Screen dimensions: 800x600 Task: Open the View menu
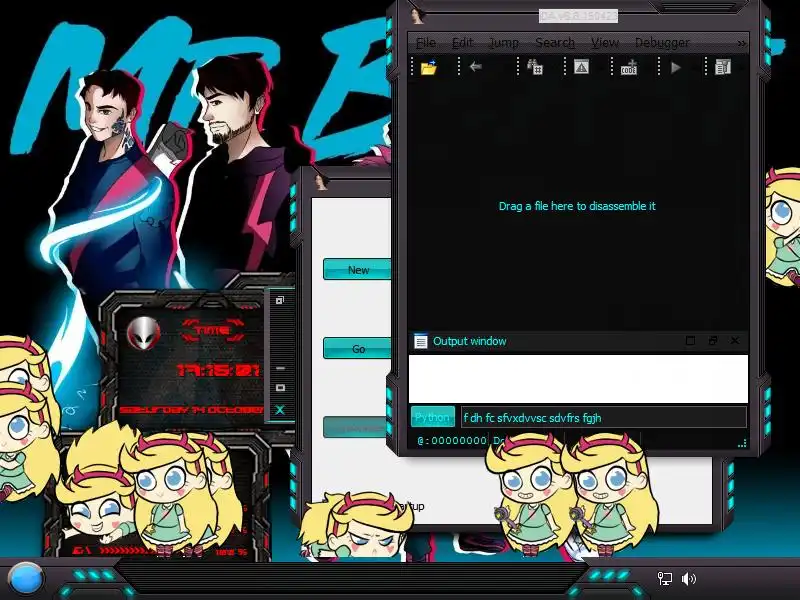(x=605, y=43)
